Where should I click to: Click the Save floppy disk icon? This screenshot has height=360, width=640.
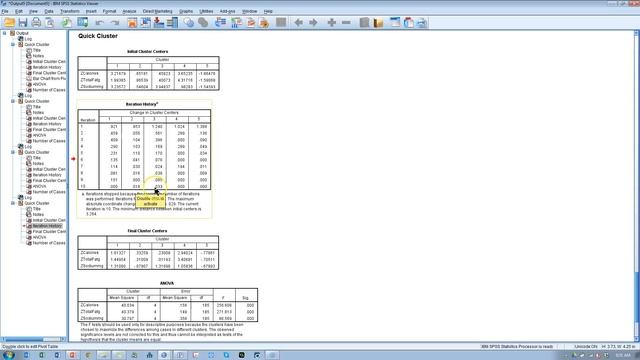pos(23,22)
